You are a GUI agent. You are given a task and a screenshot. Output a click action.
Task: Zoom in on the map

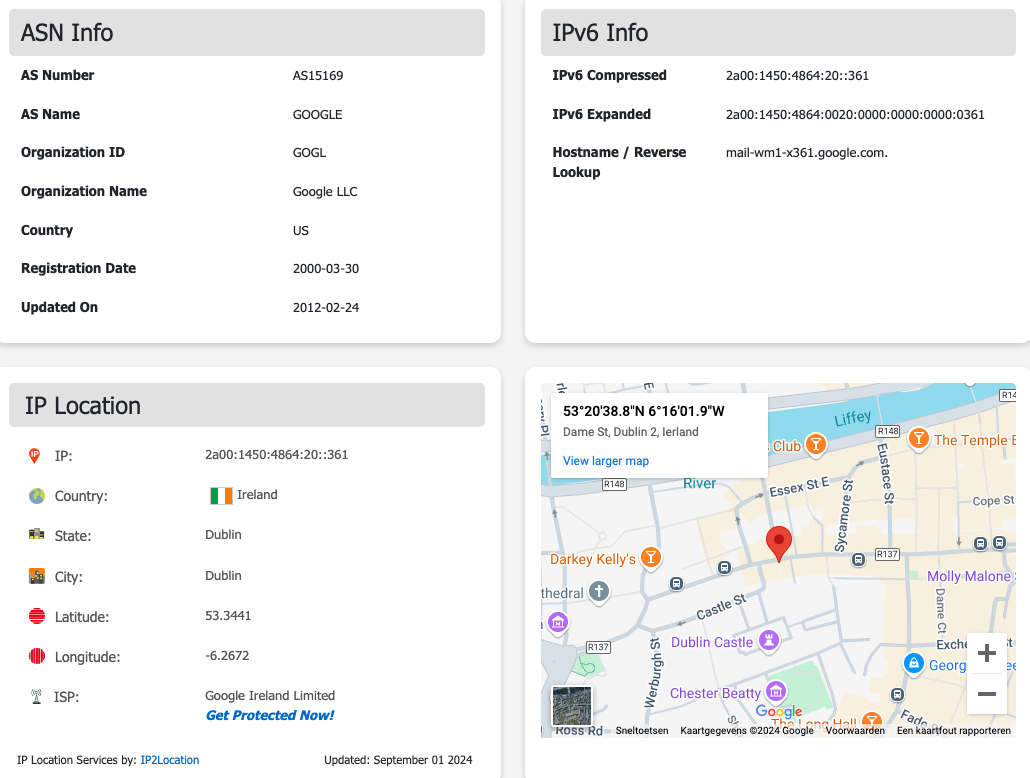click(x=986, y=654)
